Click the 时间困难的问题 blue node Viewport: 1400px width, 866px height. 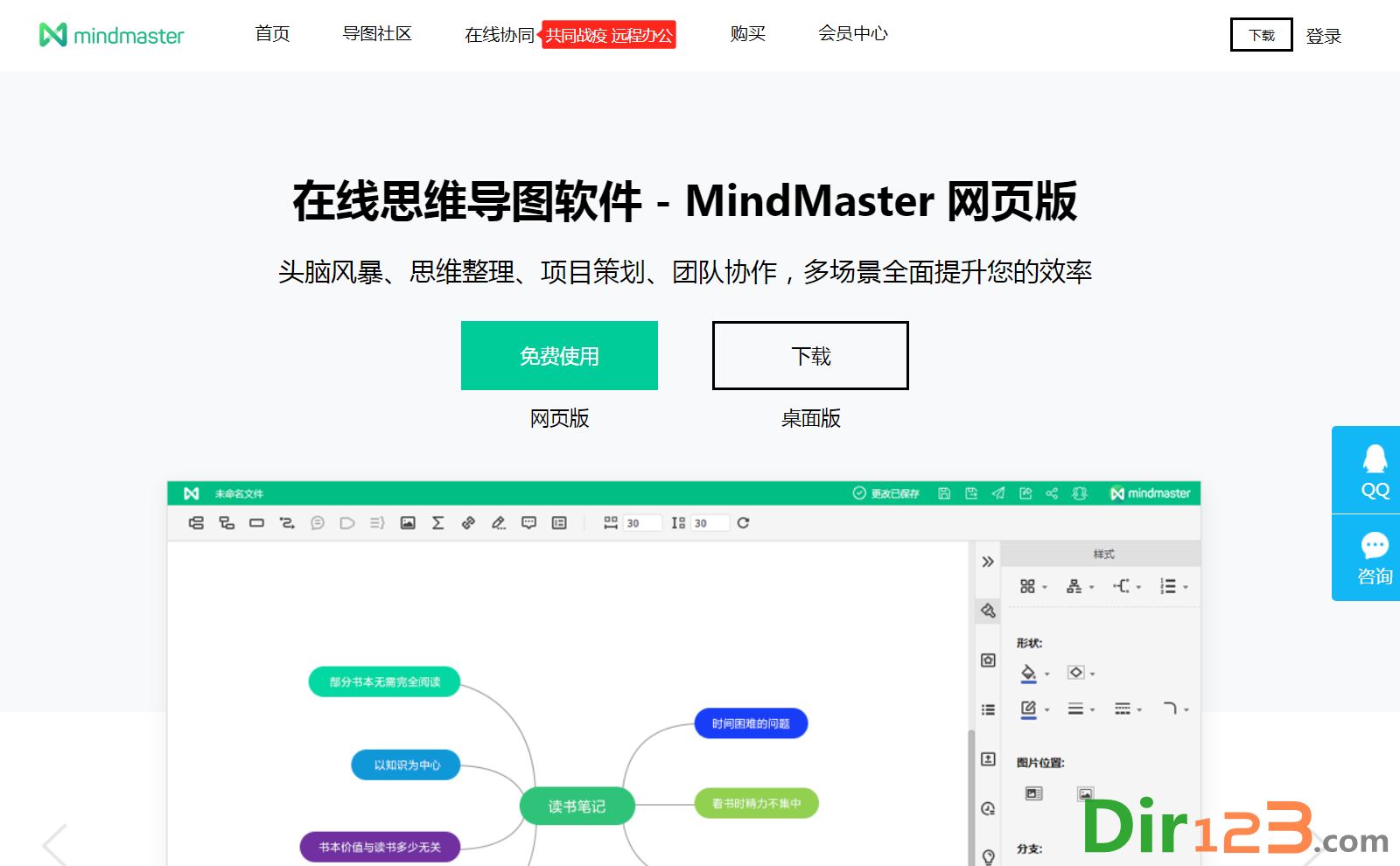(x=751, y=723)
